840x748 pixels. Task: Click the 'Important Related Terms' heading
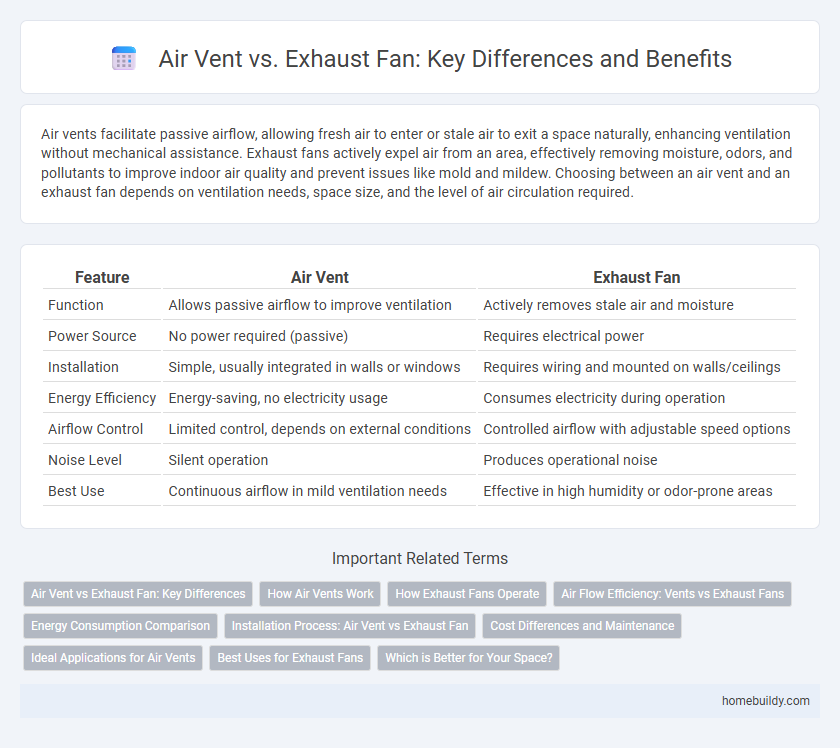coord(419,558)
